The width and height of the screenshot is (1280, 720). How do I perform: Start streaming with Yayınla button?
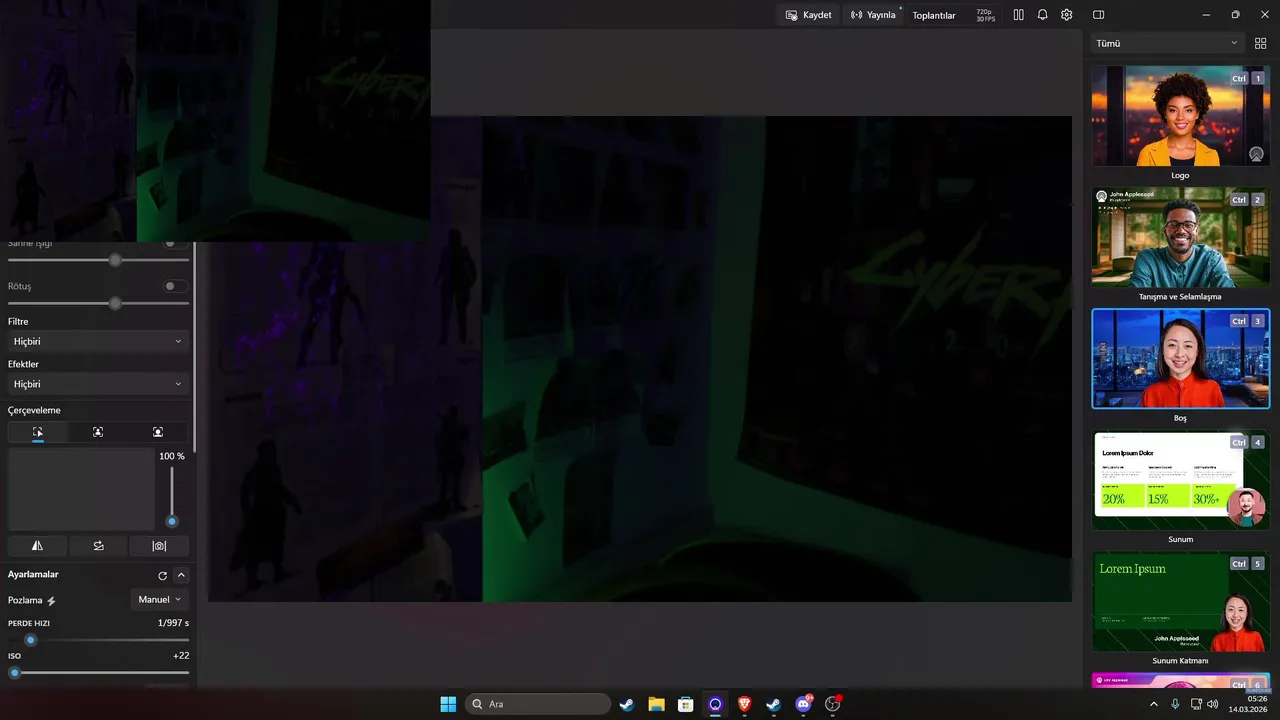[872, 15]
